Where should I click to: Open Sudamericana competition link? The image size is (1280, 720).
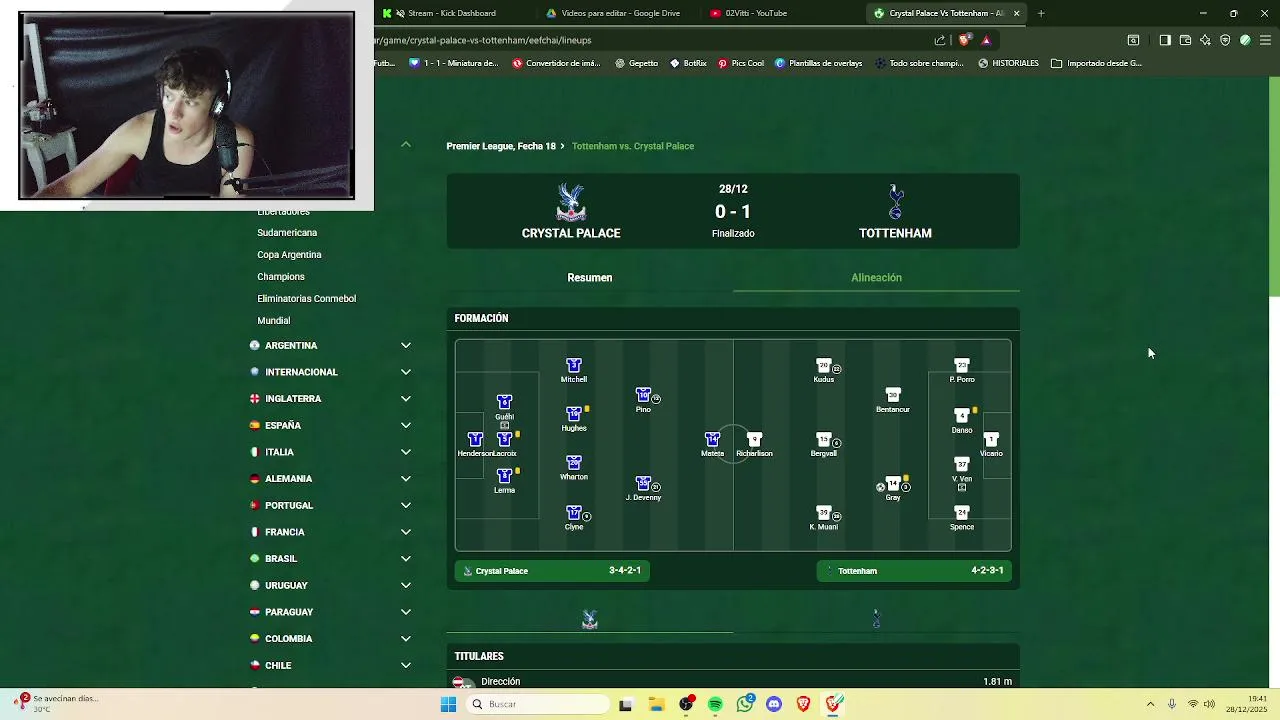287,233
